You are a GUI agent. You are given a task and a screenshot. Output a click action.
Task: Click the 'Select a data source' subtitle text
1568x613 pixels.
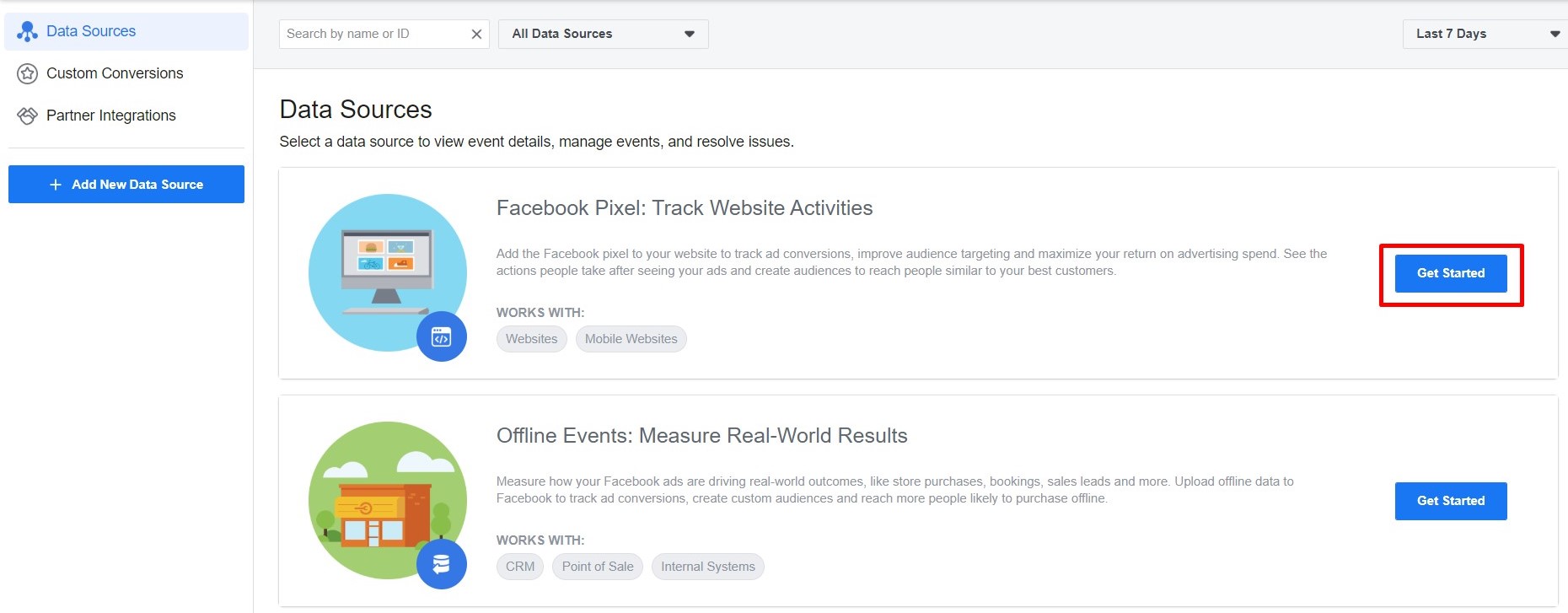click(537, 142)
